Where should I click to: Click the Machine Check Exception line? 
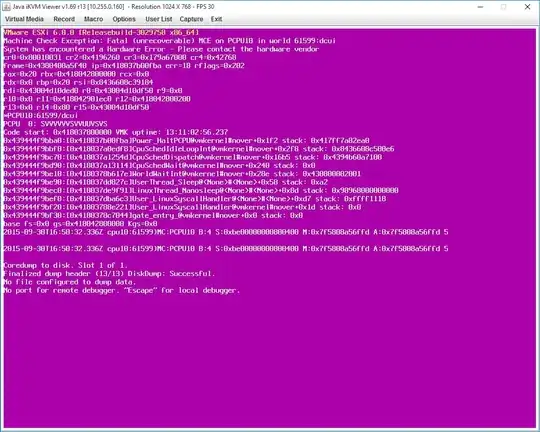tap(170, 41)
